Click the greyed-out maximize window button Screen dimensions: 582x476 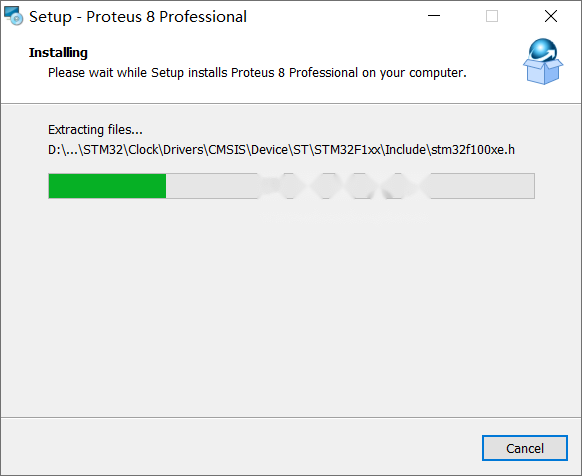[492, 16]
